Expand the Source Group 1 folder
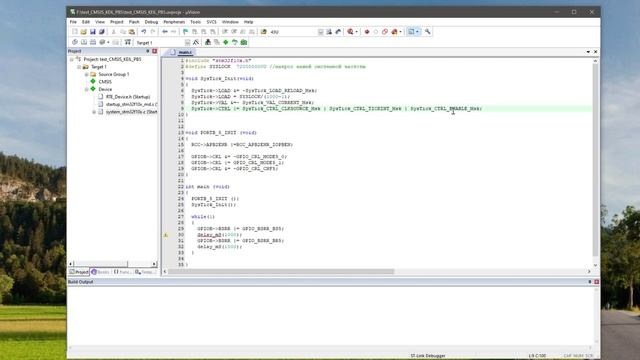The height and width of the screenshot is (360, 640). [x=87, y=74]
